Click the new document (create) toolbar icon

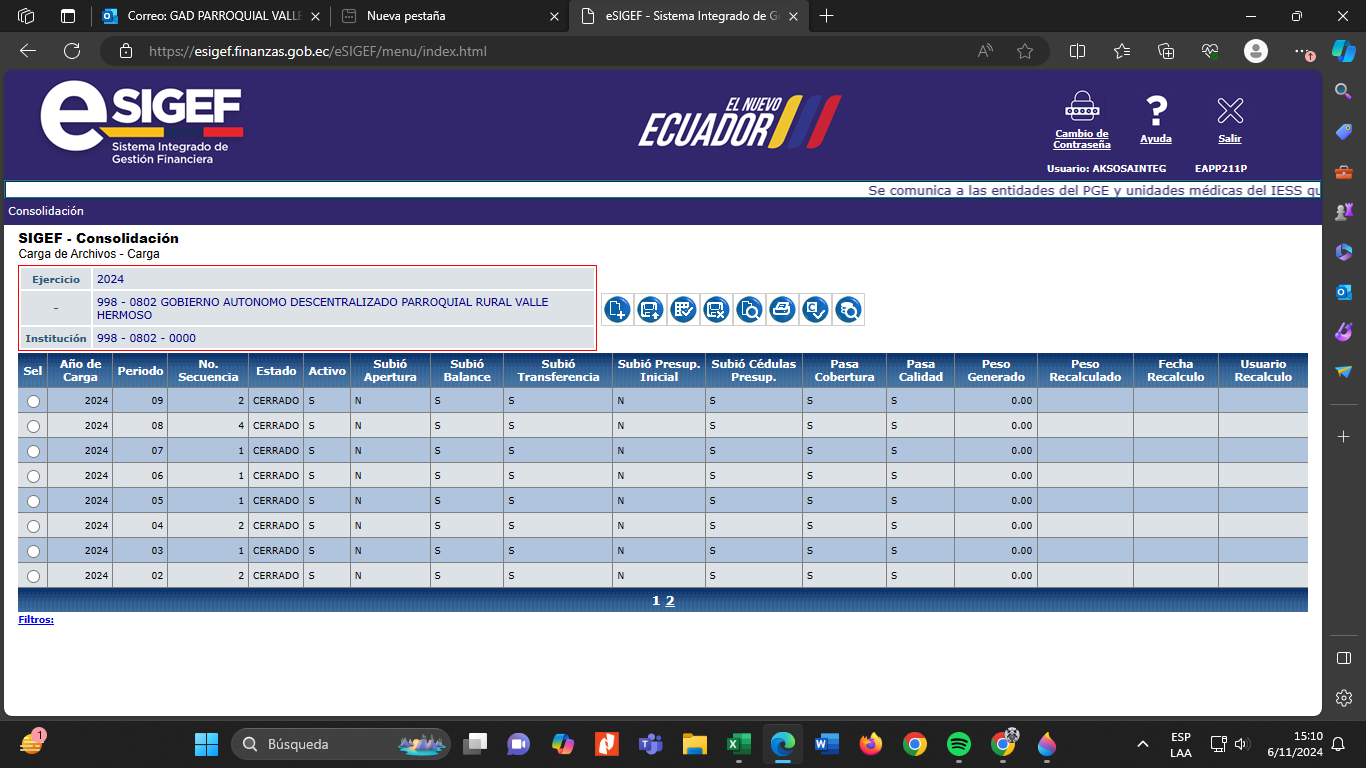(x=617, y=310)
